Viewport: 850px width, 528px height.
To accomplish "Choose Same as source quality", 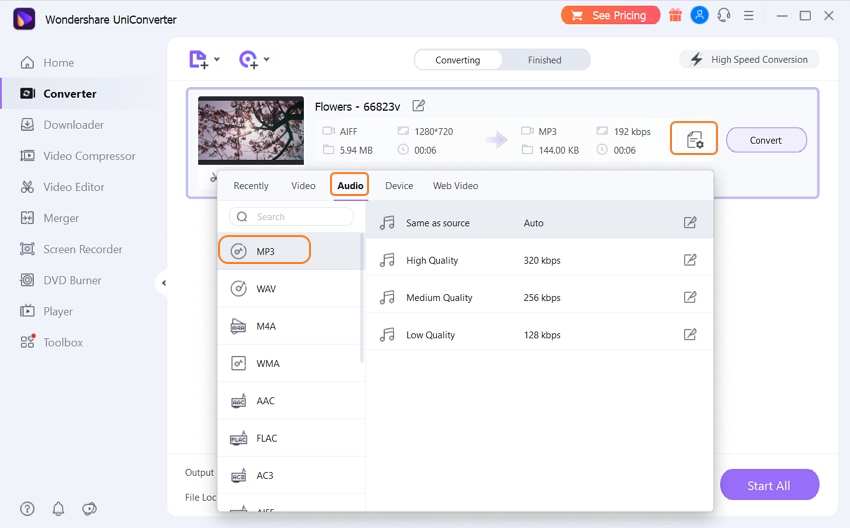I will 539,222.
